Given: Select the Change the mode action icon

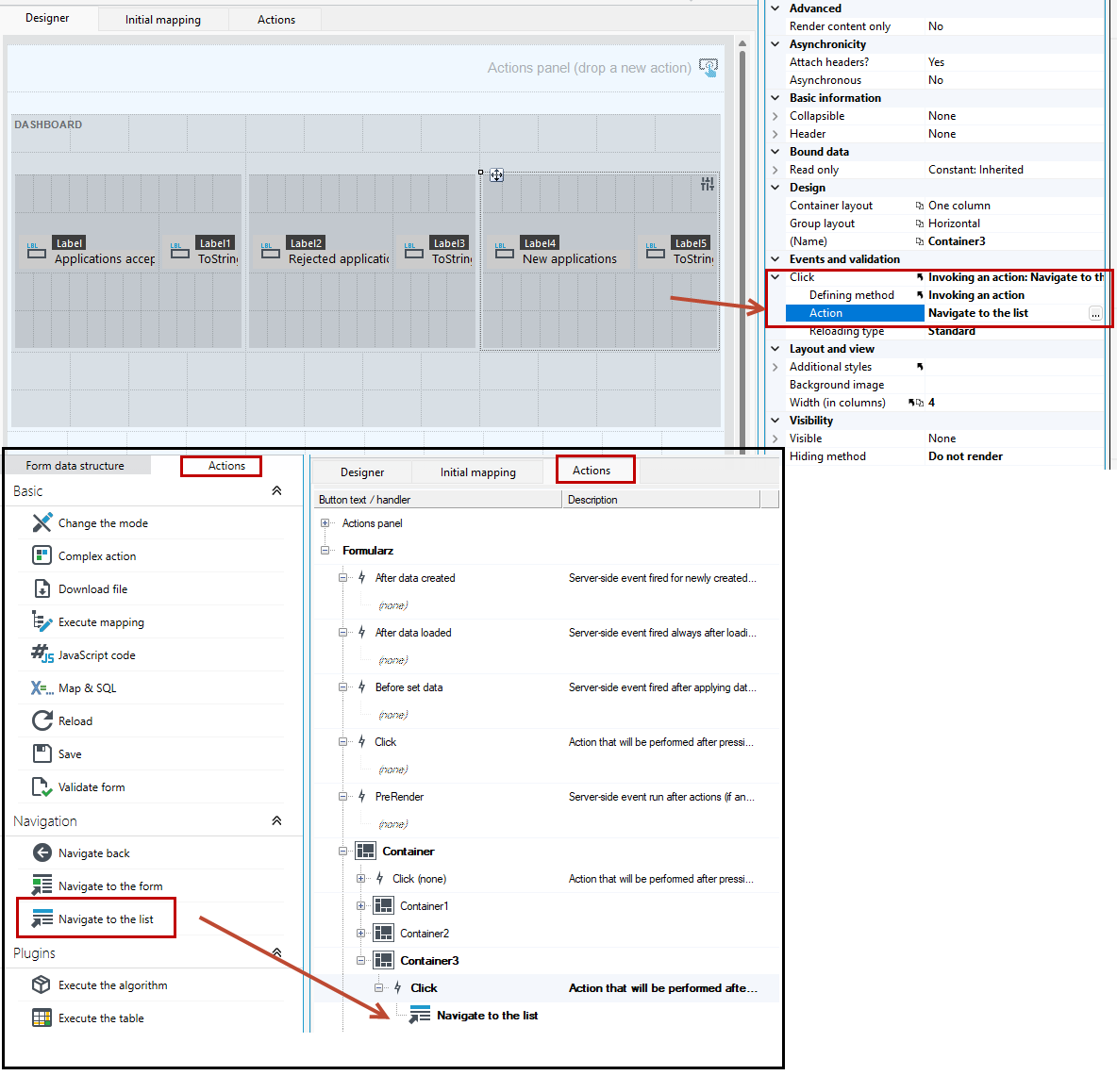Looking at the screenshot, I should coord(42,522).
